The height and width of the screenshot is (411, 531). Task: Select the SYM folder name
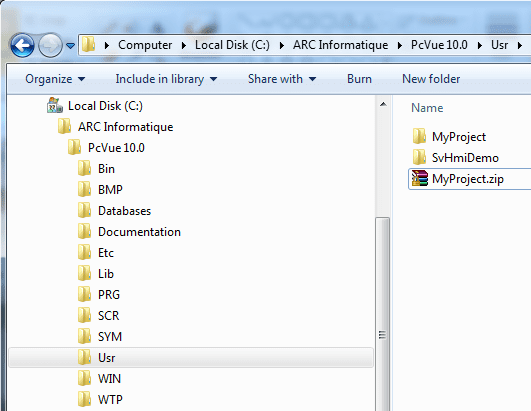click(x=110, y=337)
